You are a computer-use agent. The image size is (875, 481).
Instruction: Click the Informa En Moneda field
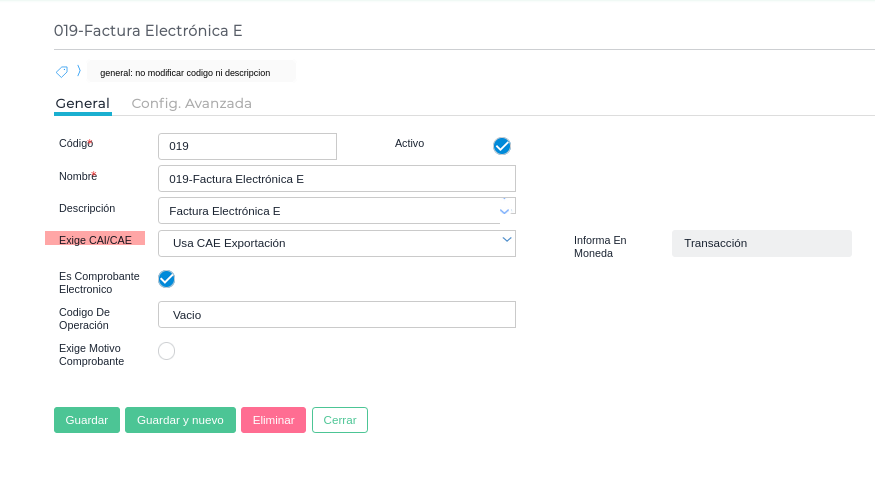pos(761,243)
